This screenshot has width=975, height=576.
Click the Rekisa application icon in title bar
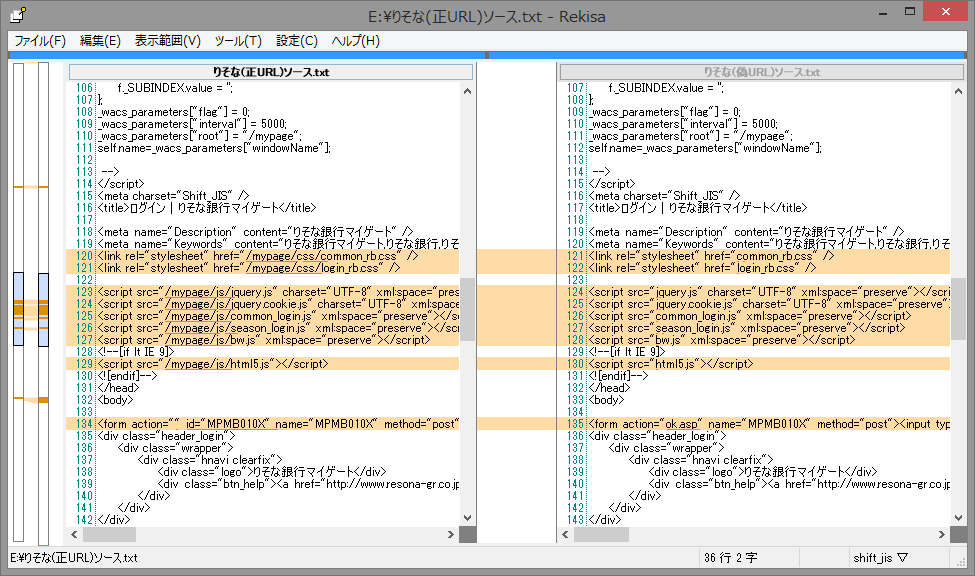click(x=18, y=15)
